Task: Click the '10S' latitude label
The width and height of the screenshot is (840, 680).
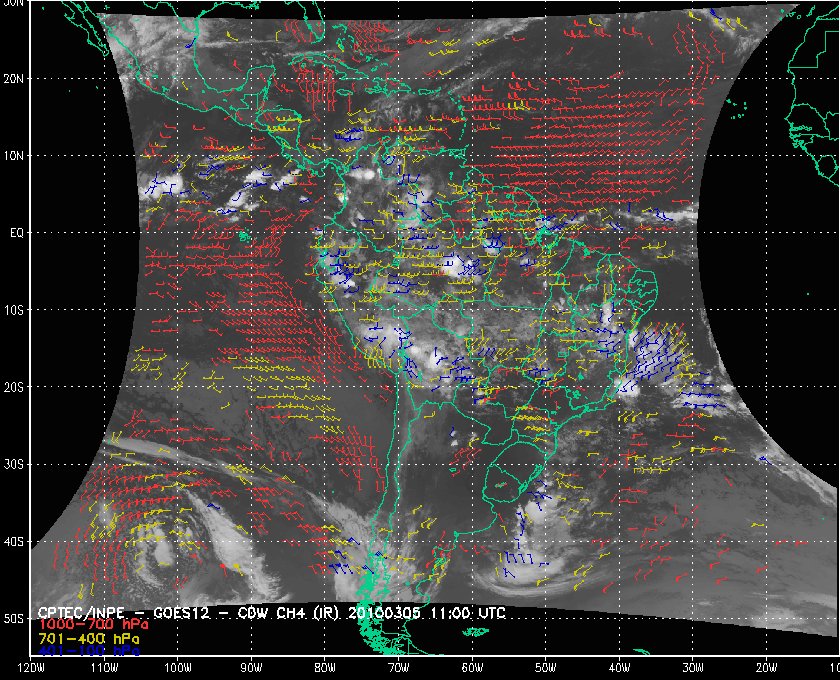Action: (13, 310)
